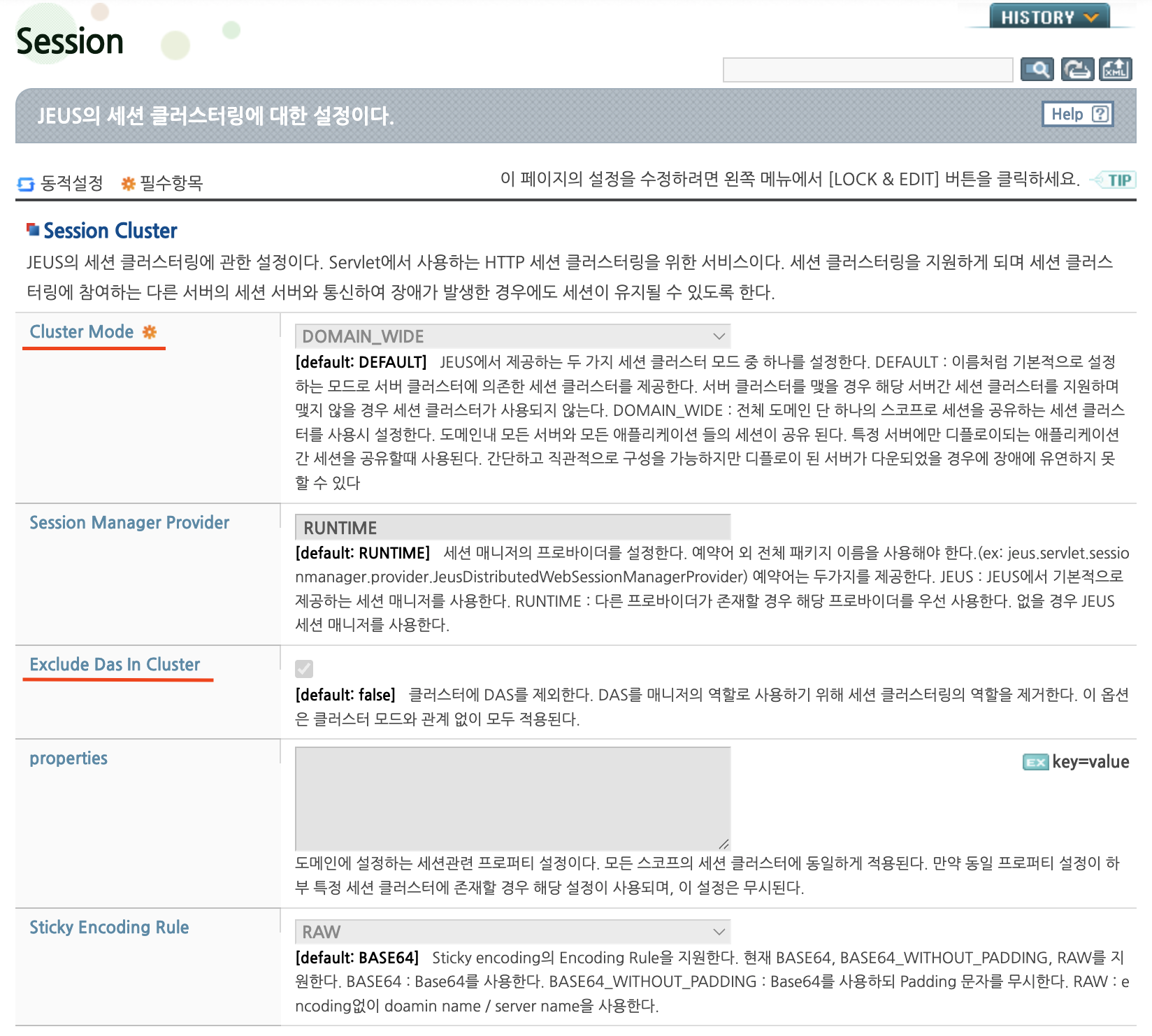Click the Exclude Das In Cluster label

click(115, 665)
